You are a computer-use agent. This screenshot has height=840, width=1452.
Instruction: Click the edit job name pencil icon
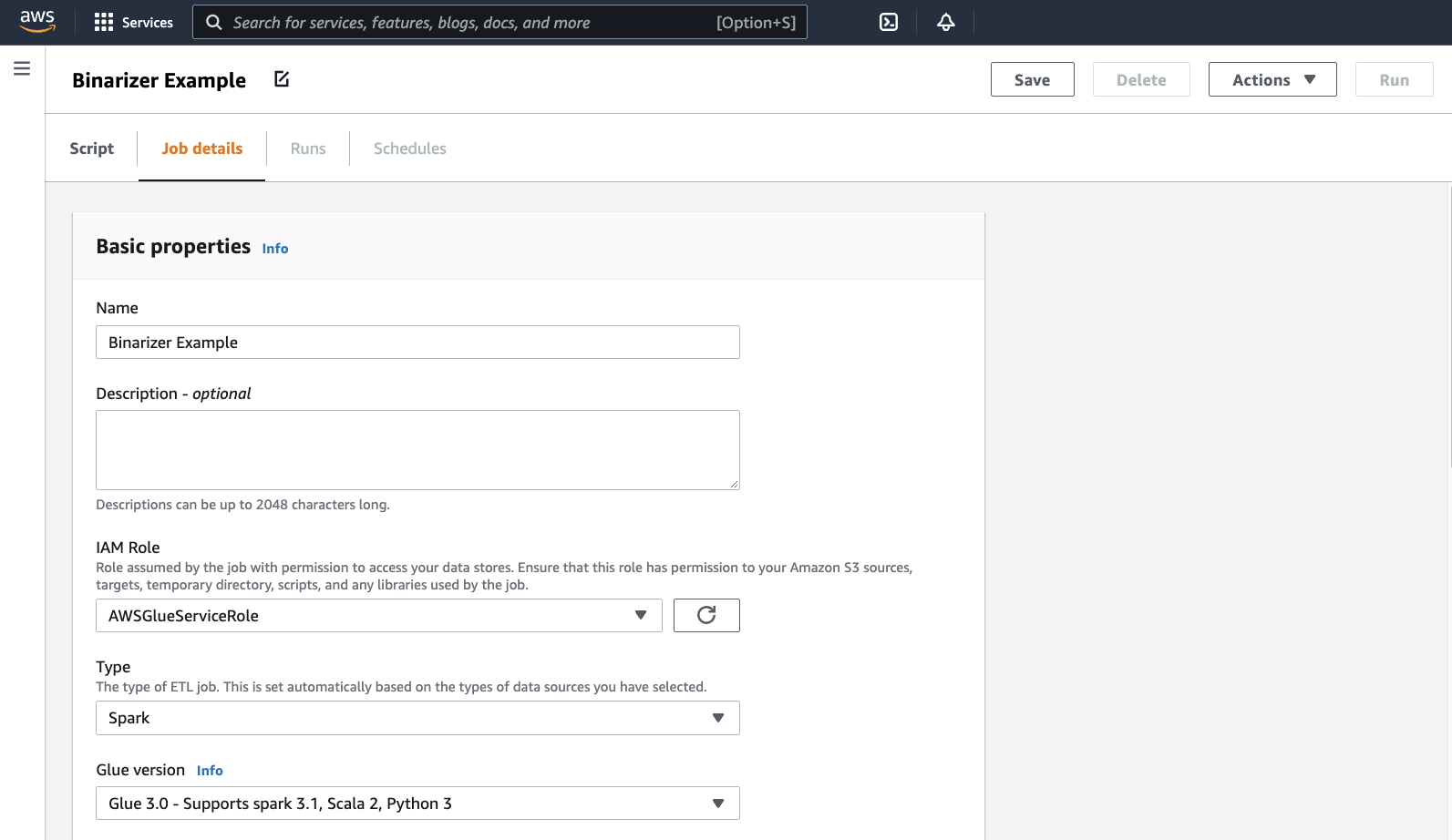click(x=282, y=79)
